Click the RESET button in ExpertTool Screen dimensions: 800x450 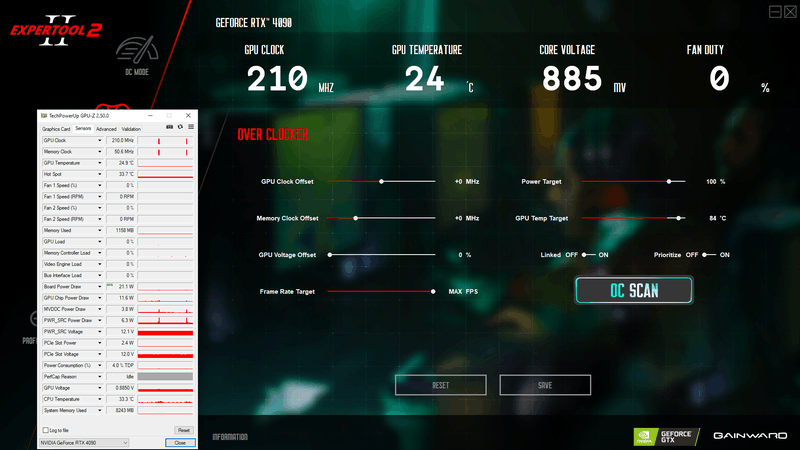tap(441, 385)
